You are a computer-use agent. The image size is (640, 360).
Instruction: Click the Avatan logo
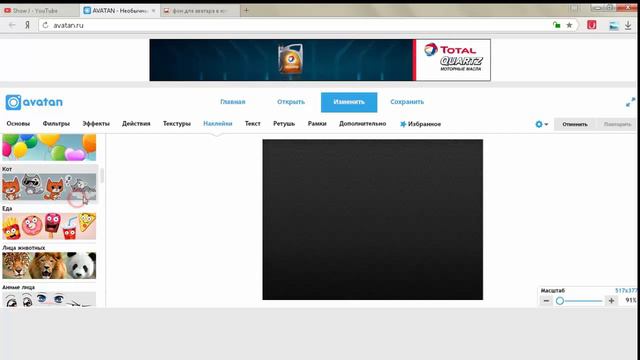click(x=34, y=102)
